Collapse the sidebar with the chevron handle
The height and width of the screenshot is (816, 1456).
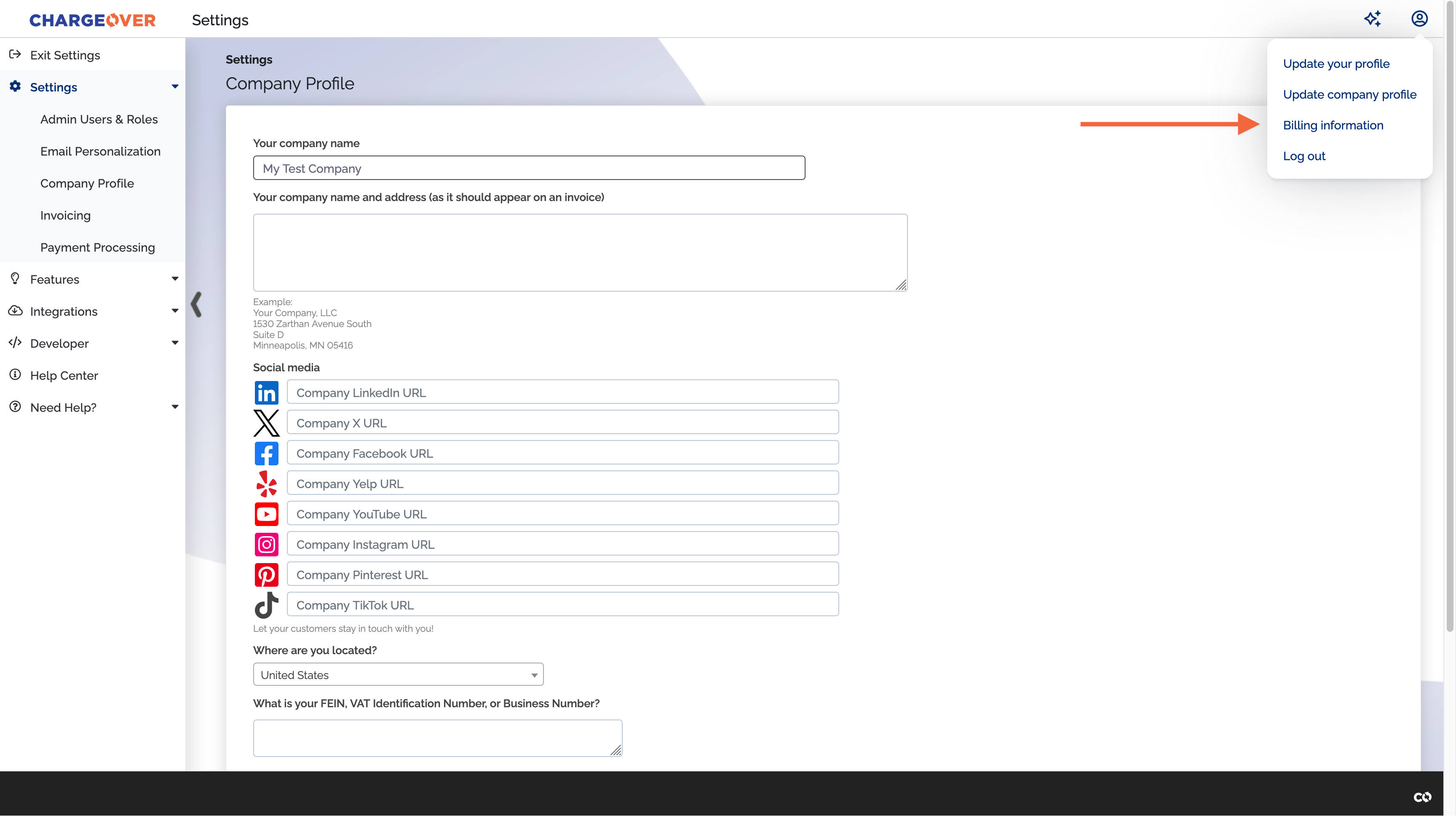click(x=196, y=304)
